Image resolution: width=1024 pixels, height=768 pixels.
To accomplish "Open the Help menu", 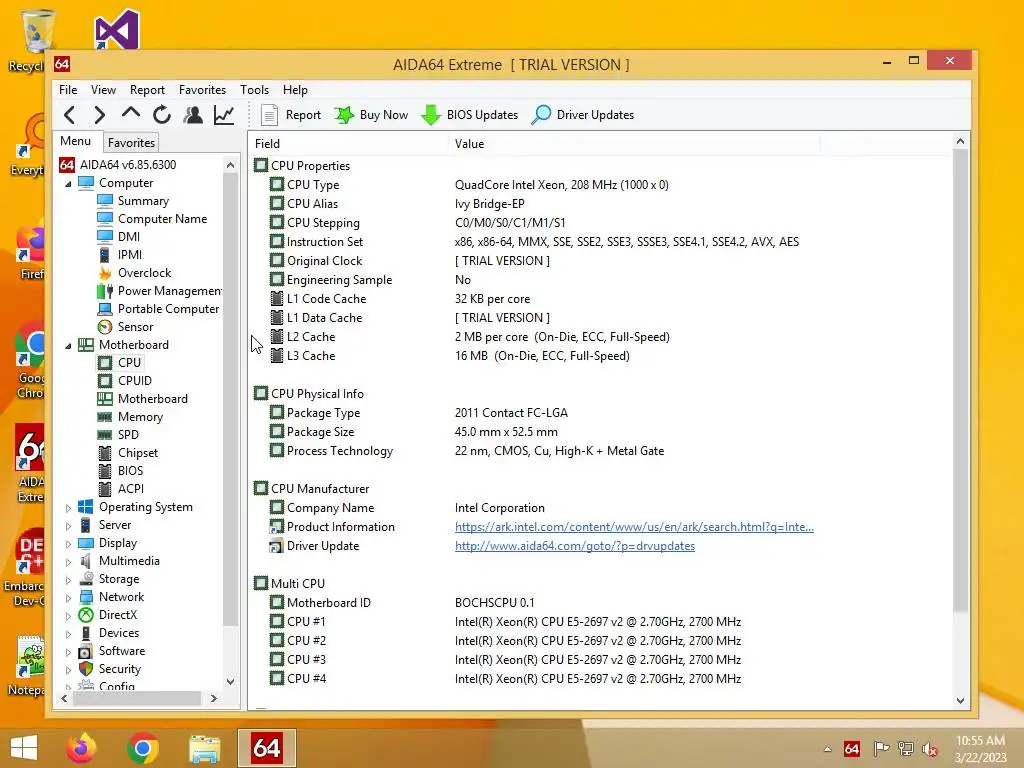I will [295, 89].
